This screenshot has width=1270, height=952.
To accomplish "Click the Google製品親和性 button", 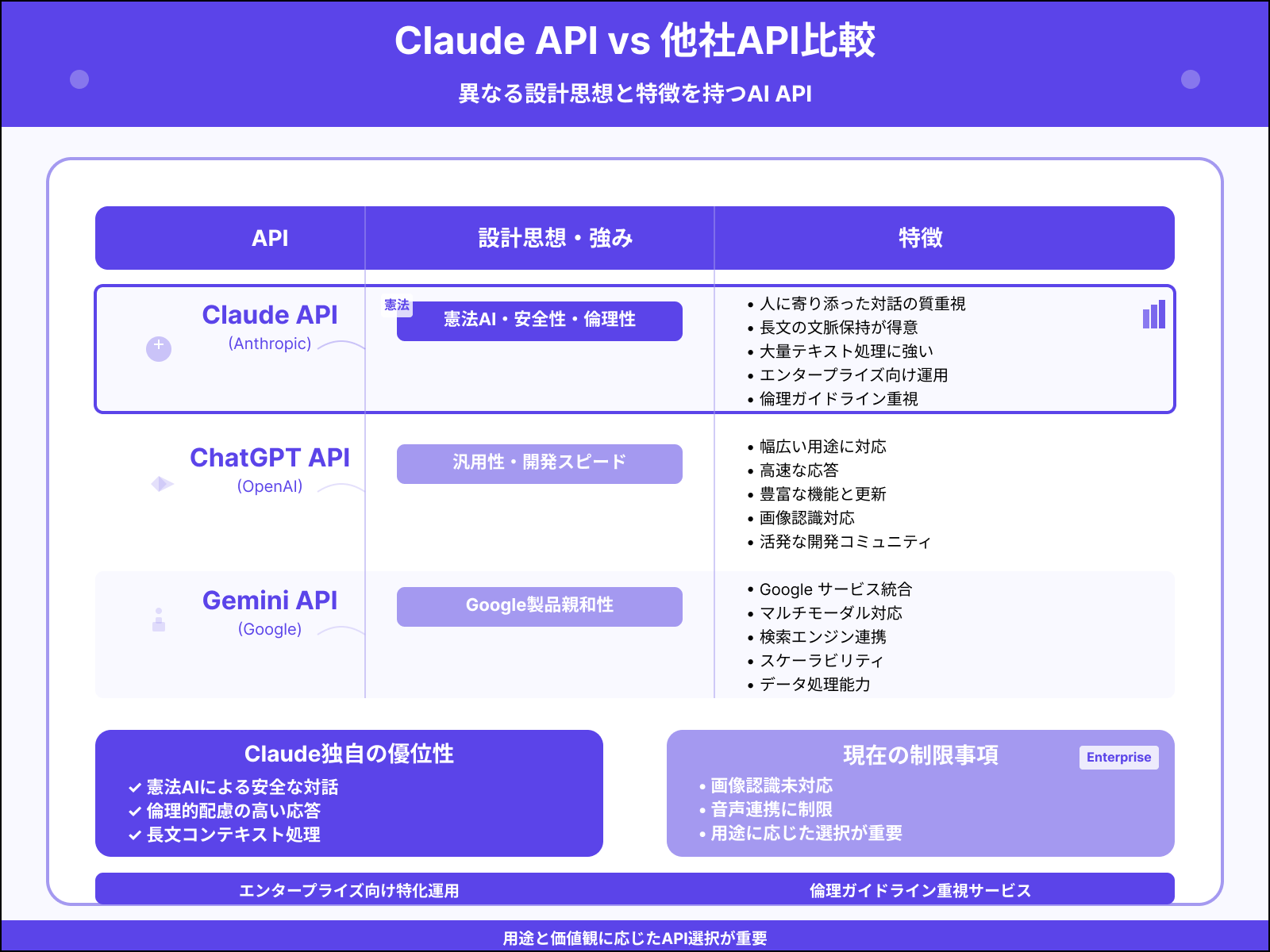I will 539,605.
